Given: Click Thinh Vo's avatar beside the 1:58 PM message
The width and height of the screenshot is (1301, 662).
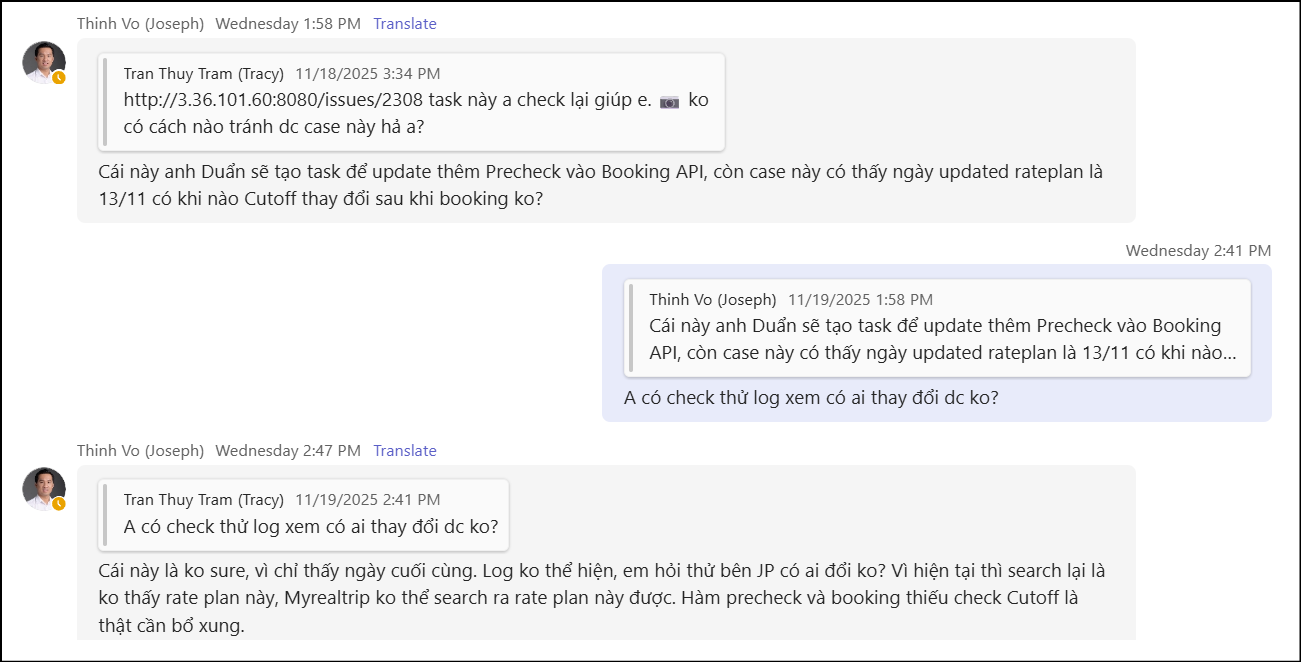Looking at the screenshot, I should click(44, 62).
